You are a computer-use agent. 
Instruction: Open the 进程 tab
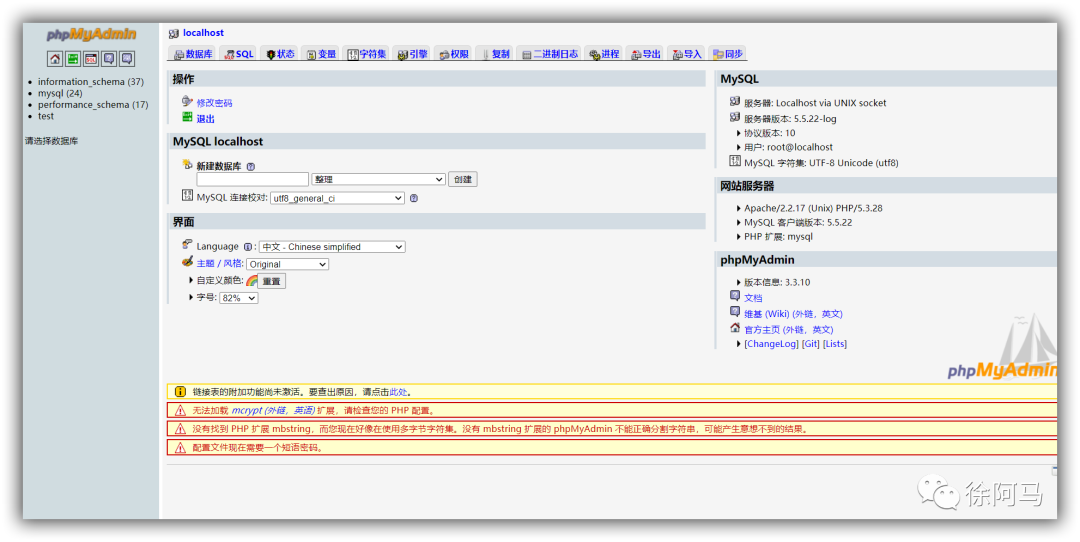coord(605,54)
